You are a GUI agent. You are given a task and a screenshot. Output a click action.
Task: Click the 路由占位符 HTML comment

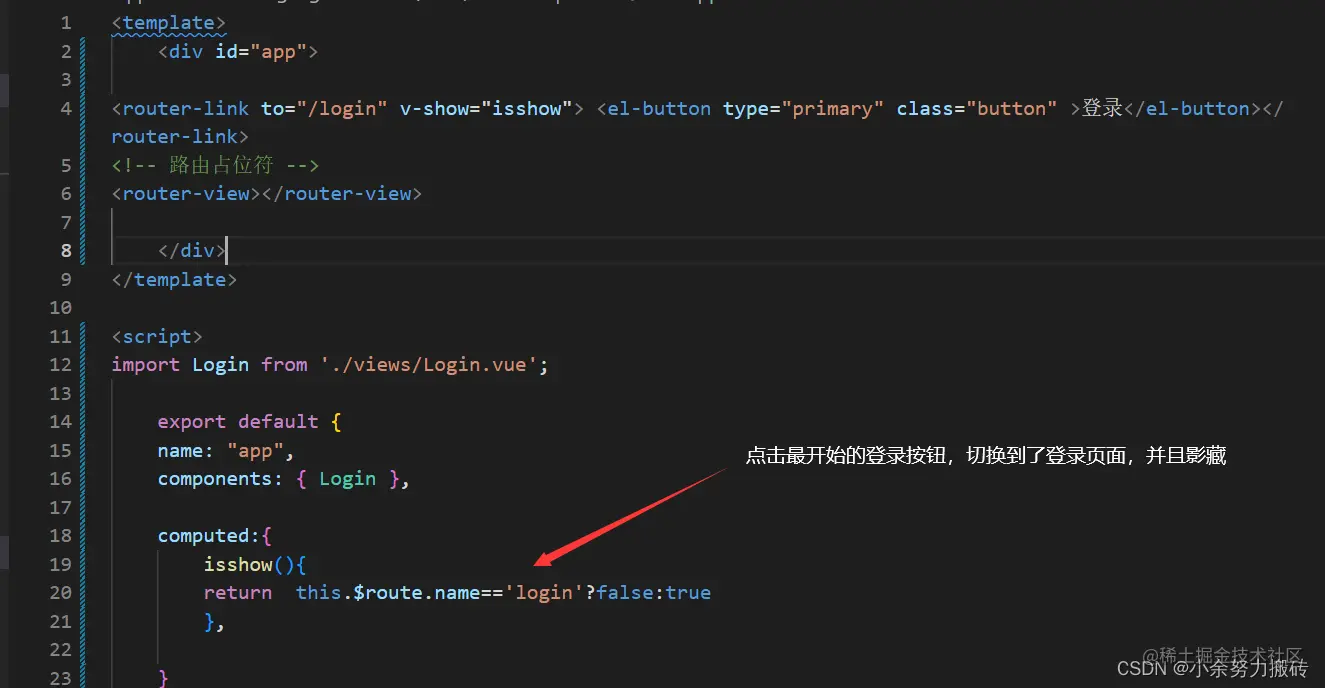215,165
